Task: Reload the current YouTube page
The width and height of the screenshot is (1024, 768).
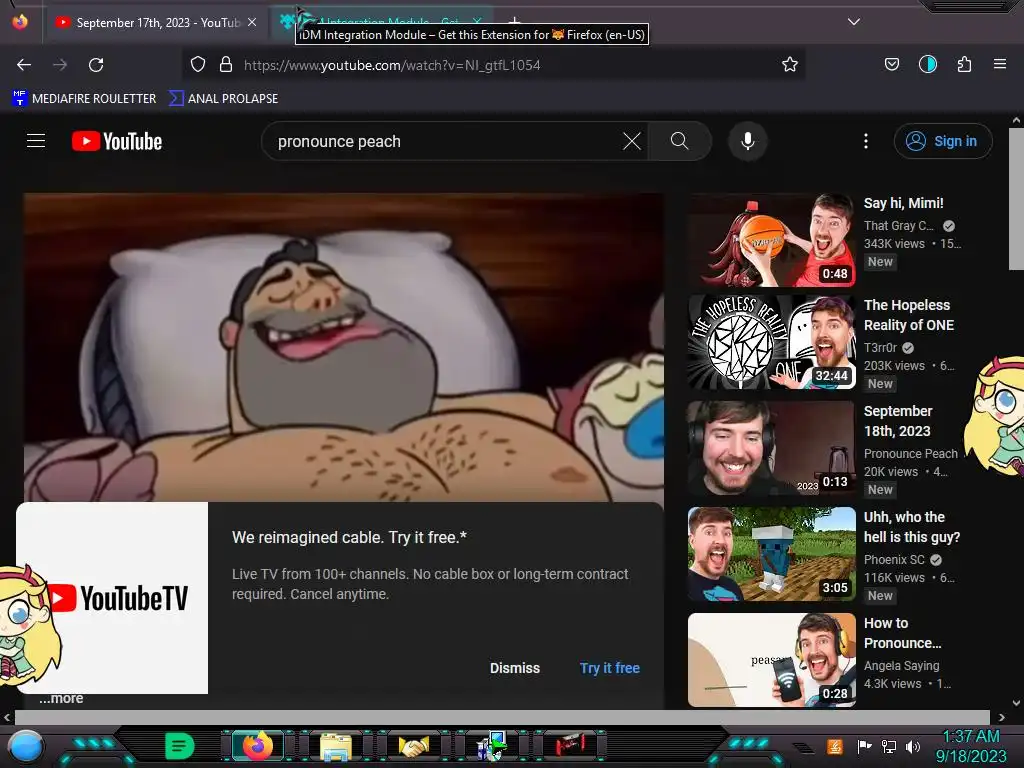Action: pyautogui.click(x=96, y=65)
